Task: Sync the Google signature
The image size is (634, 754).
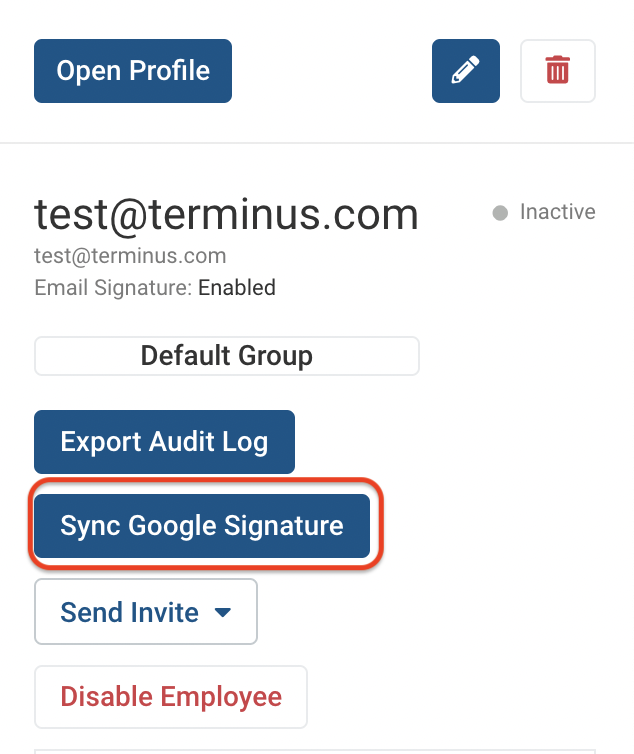Action: point(202,526)
